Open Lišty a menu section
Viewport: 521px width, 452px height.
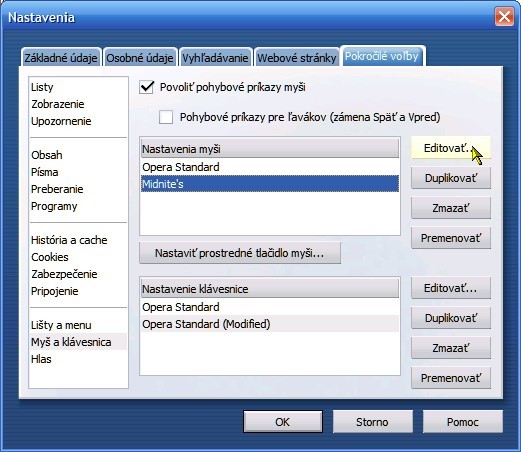61,325
